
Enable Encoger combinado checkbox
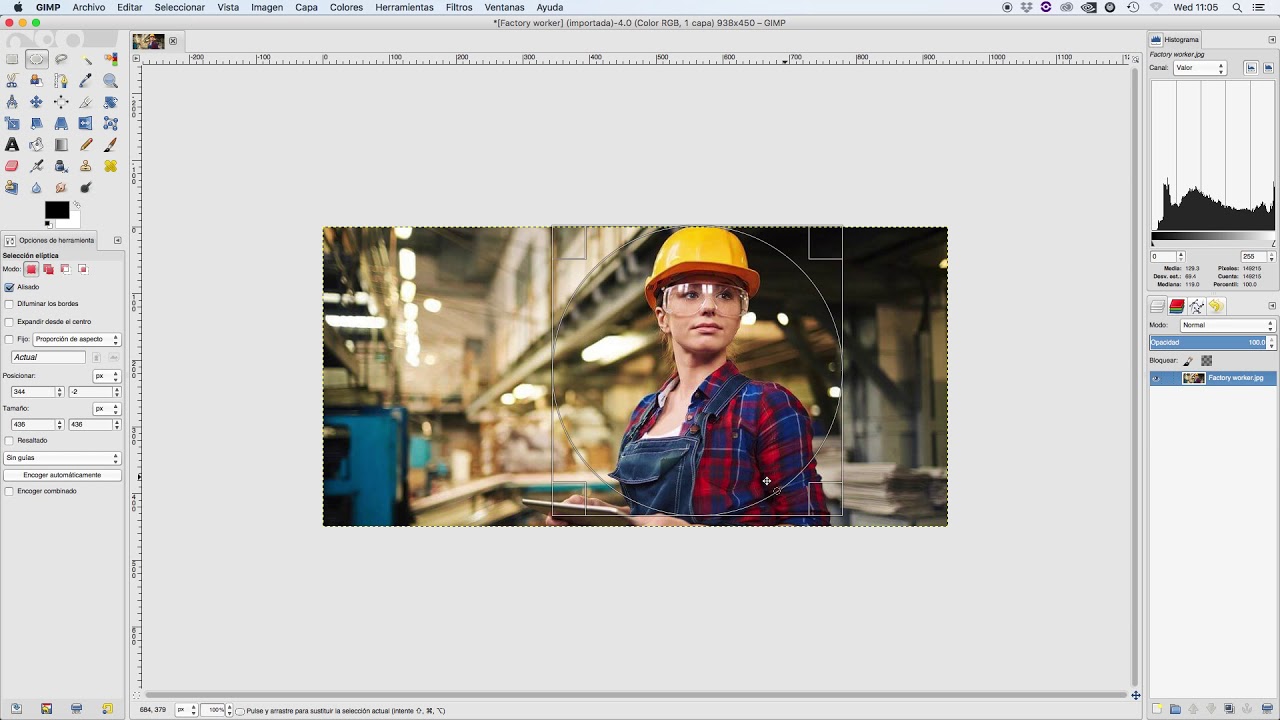tap(9, 491)
